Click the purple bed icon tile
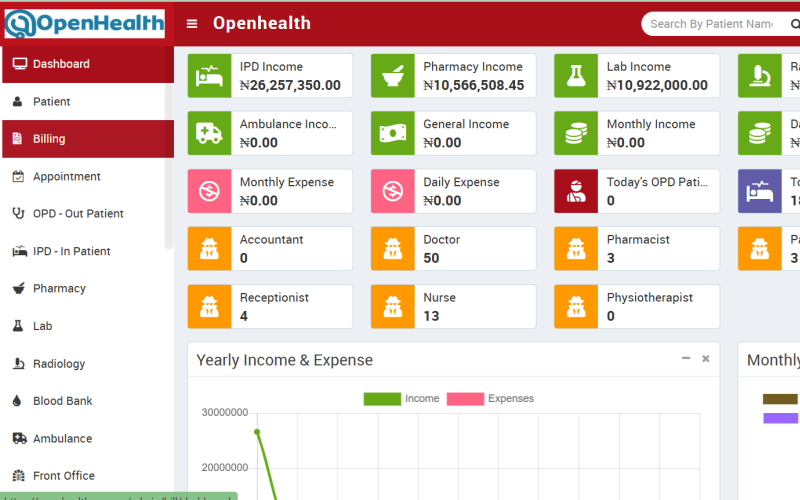The height and width of the screenshot is (500, 800). point(760,191)
